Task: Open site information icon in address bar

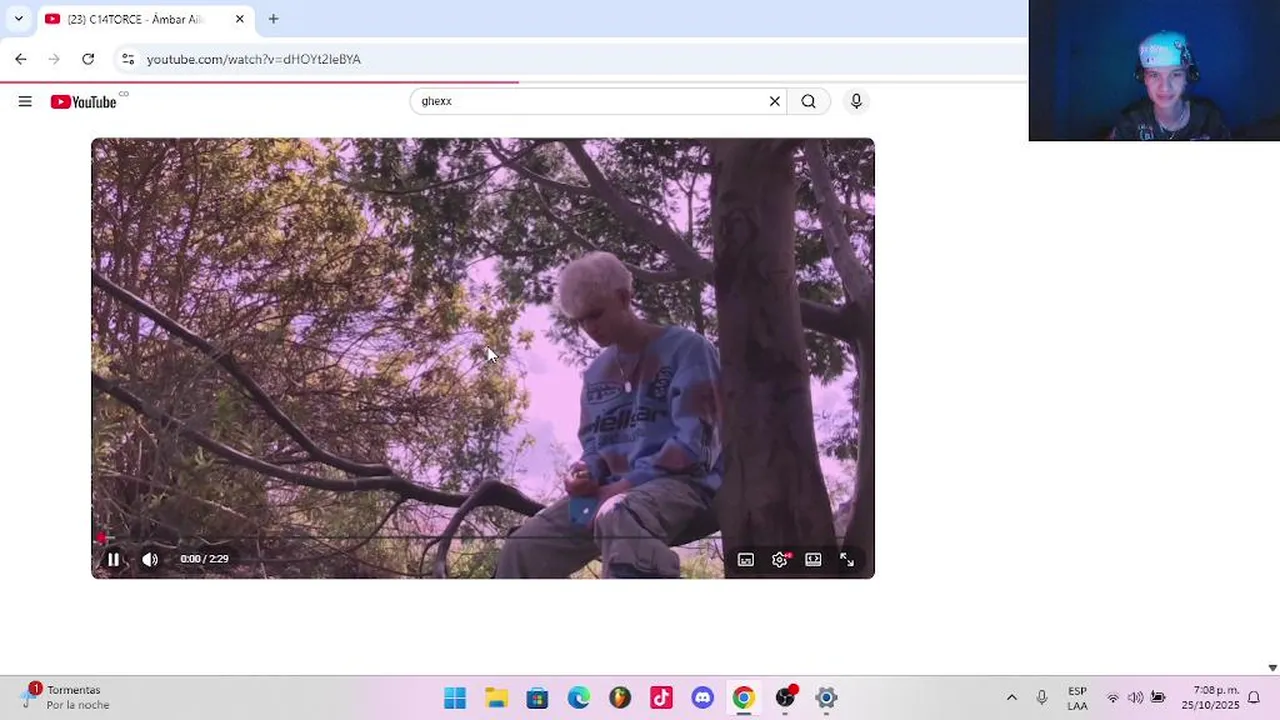Action: (x=128, y=59)
